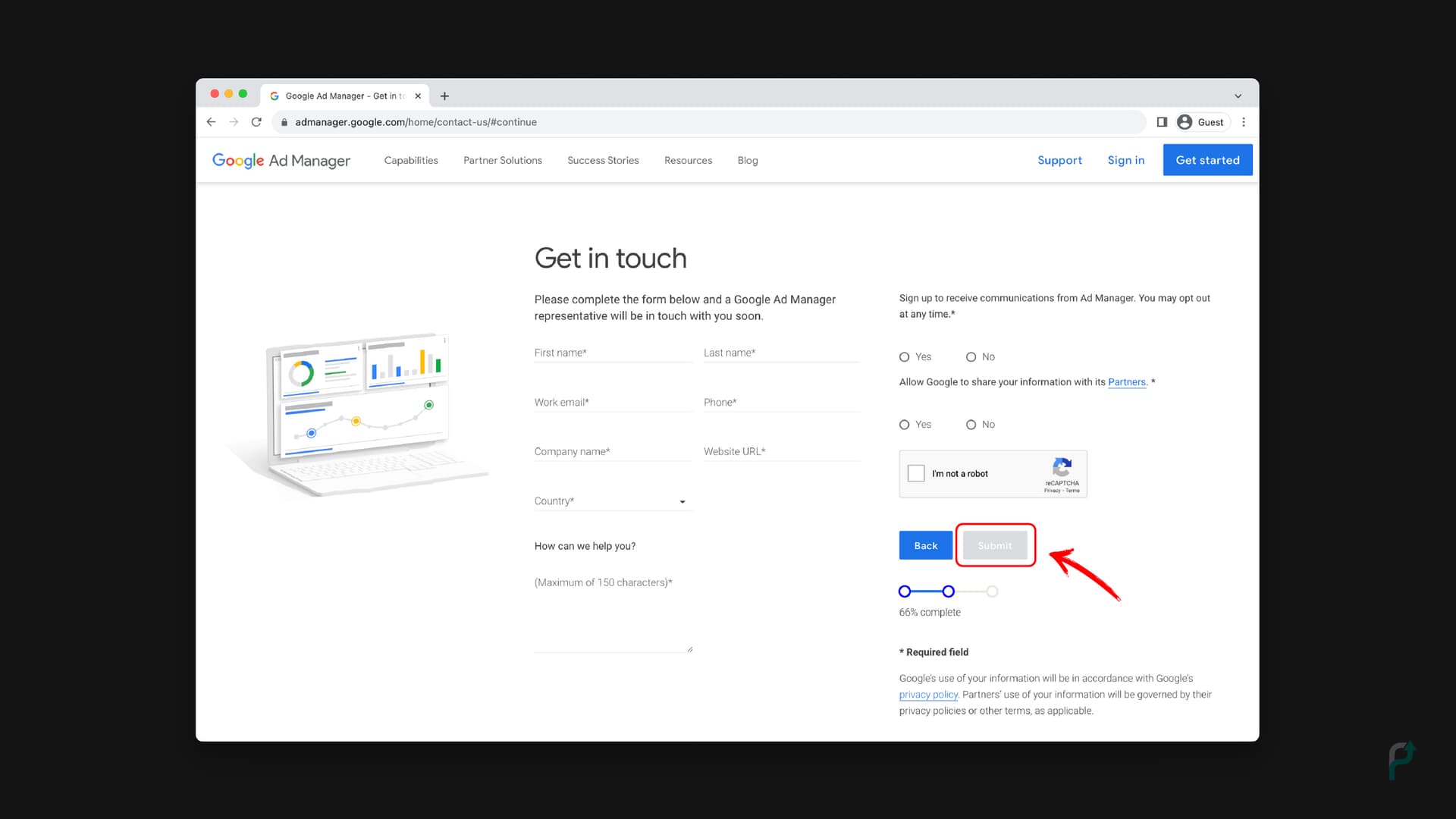Expand the tab search chevron

1238,96
